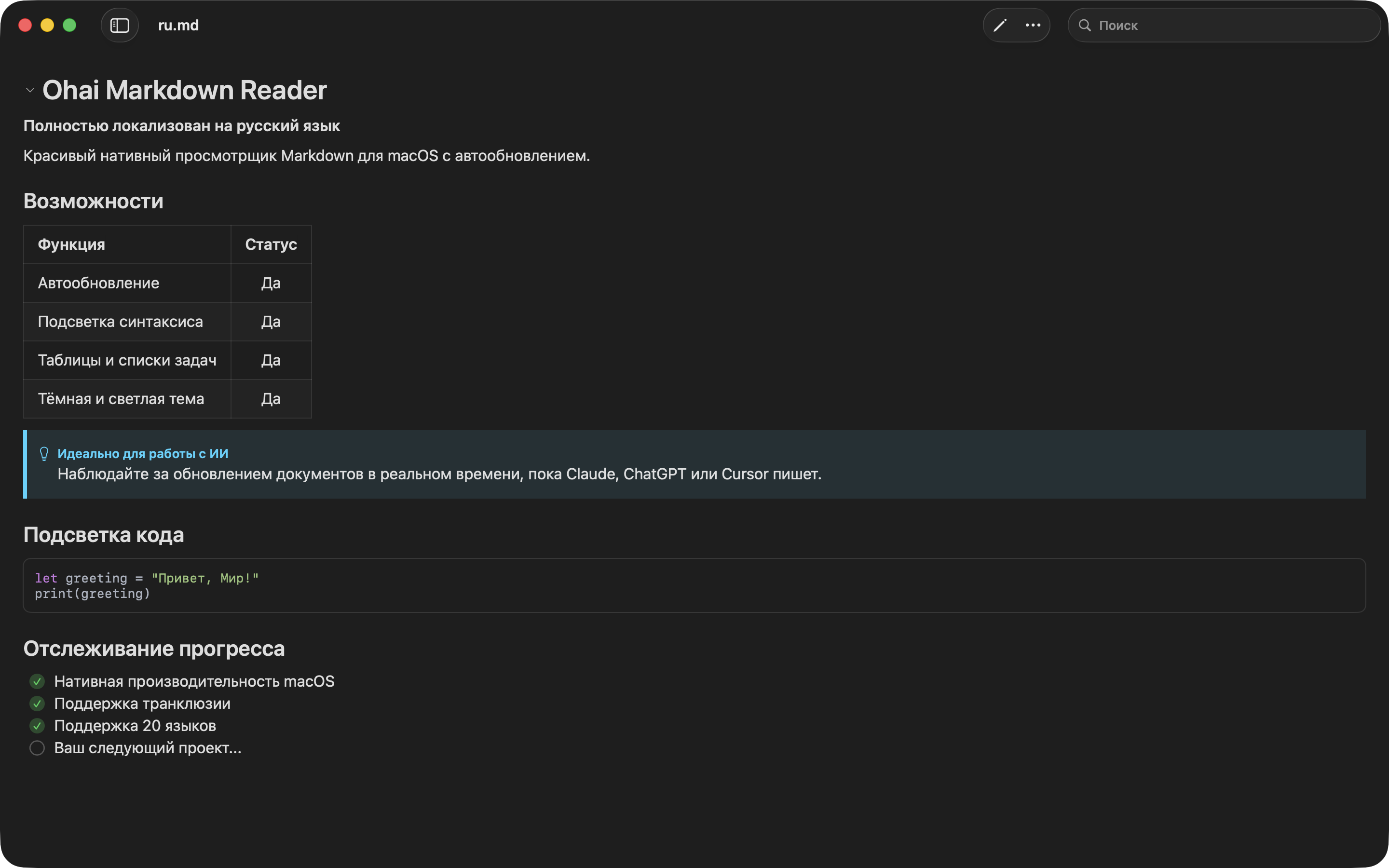
Task: Click the 'Идеально для работы с ИИ' callout title
Action: coord(143,453)
